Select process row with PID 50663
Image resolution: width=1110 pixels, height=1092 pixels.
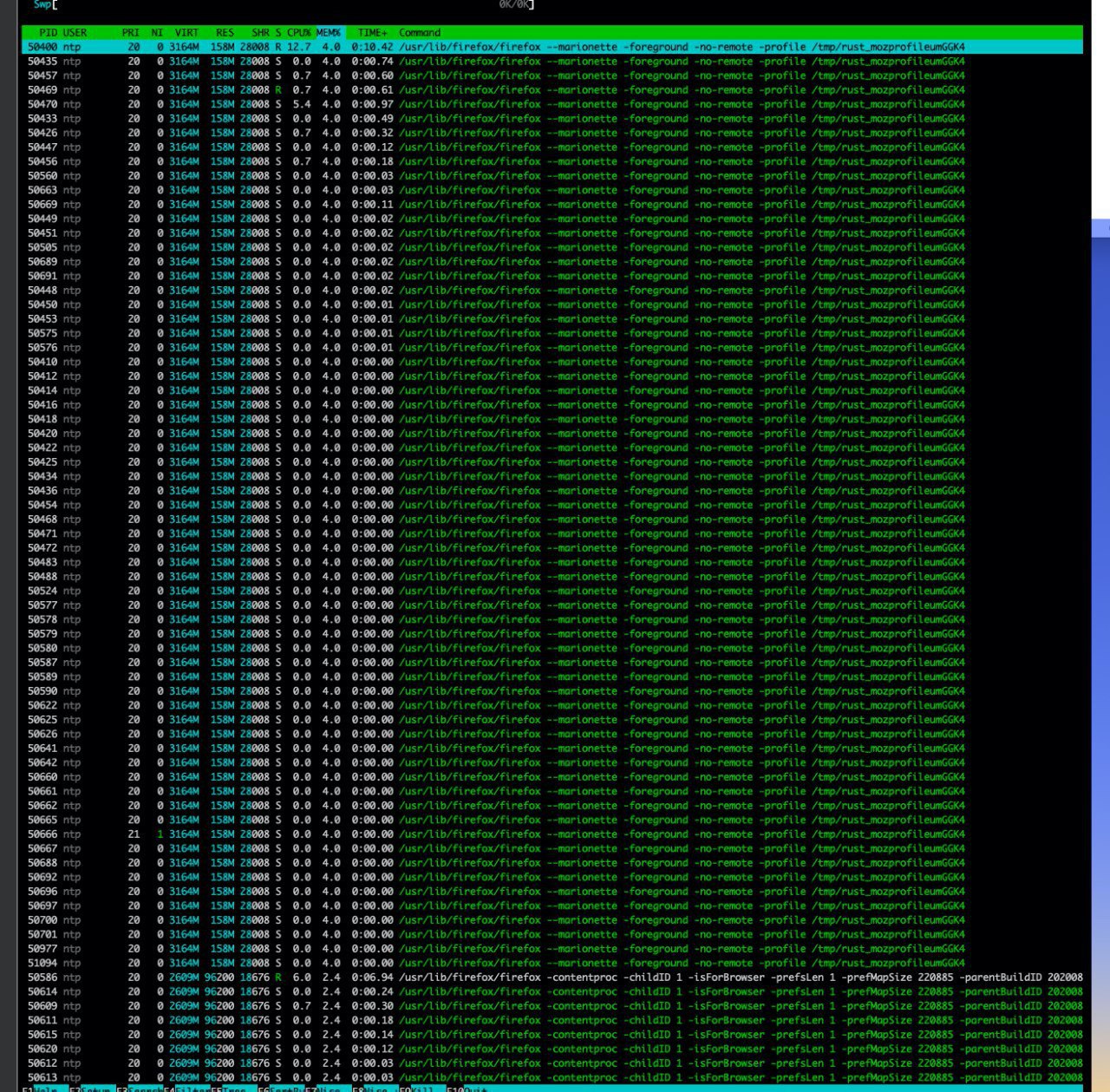pos(552,190)
